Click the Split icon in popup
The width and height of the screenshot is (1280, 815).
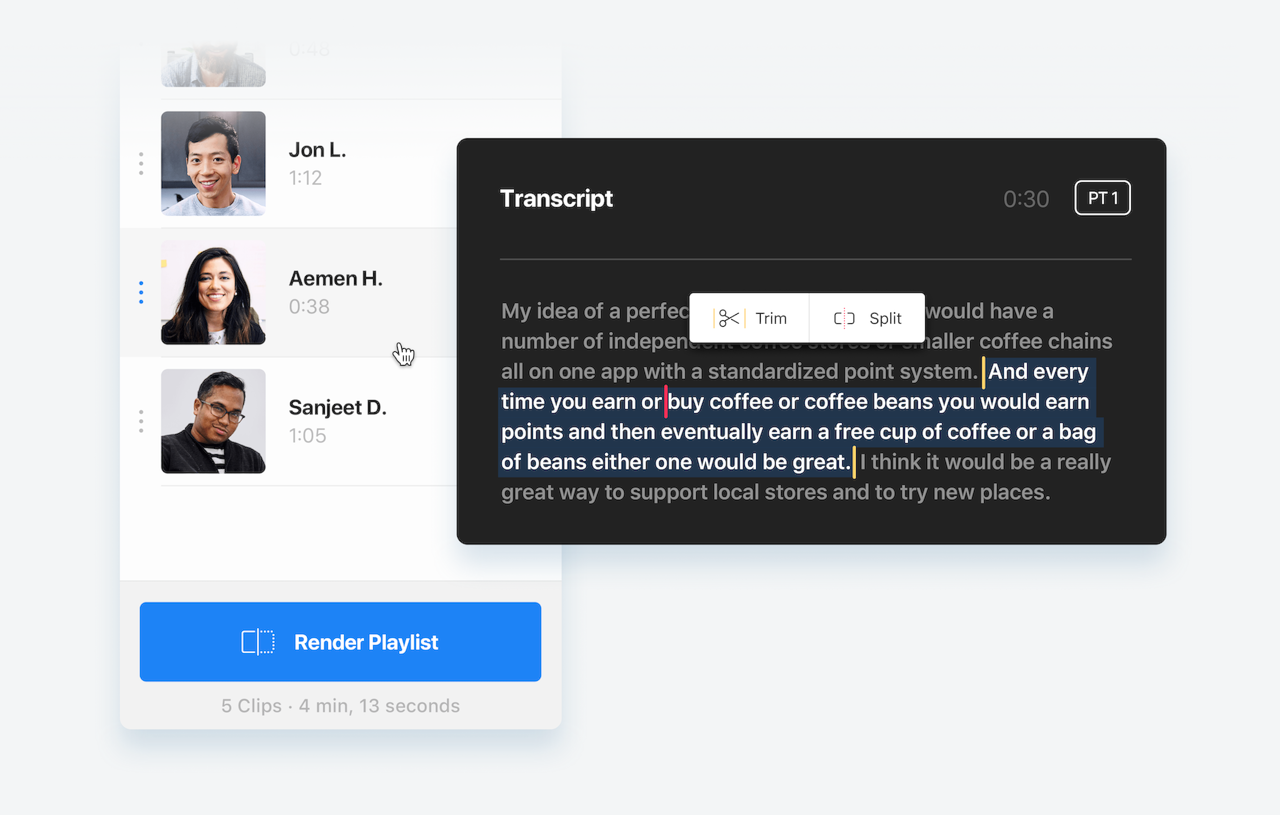(844, 318)
